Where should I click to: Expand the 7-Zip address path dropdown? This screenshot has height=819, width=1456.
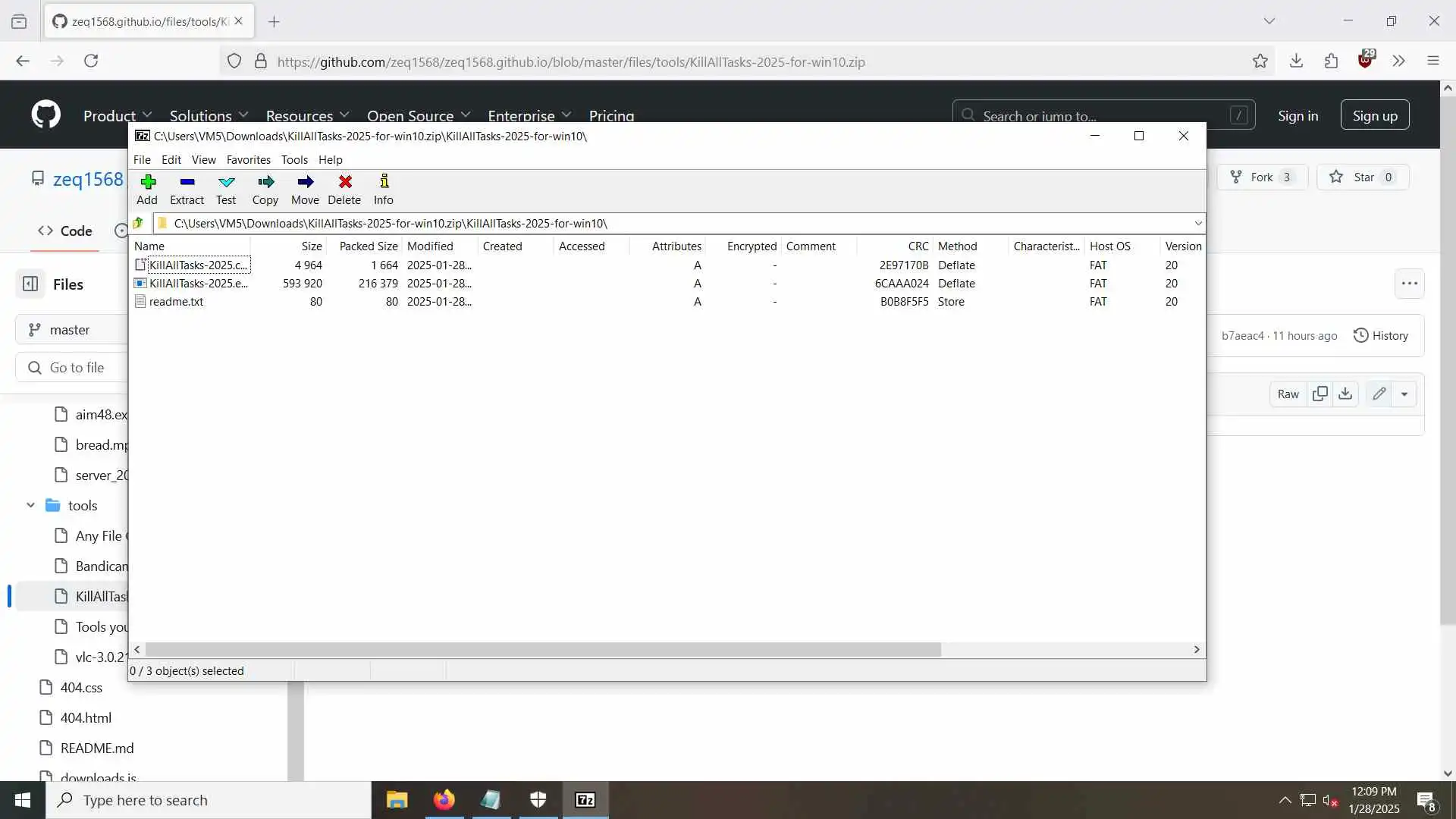[x=1197, y=223]
